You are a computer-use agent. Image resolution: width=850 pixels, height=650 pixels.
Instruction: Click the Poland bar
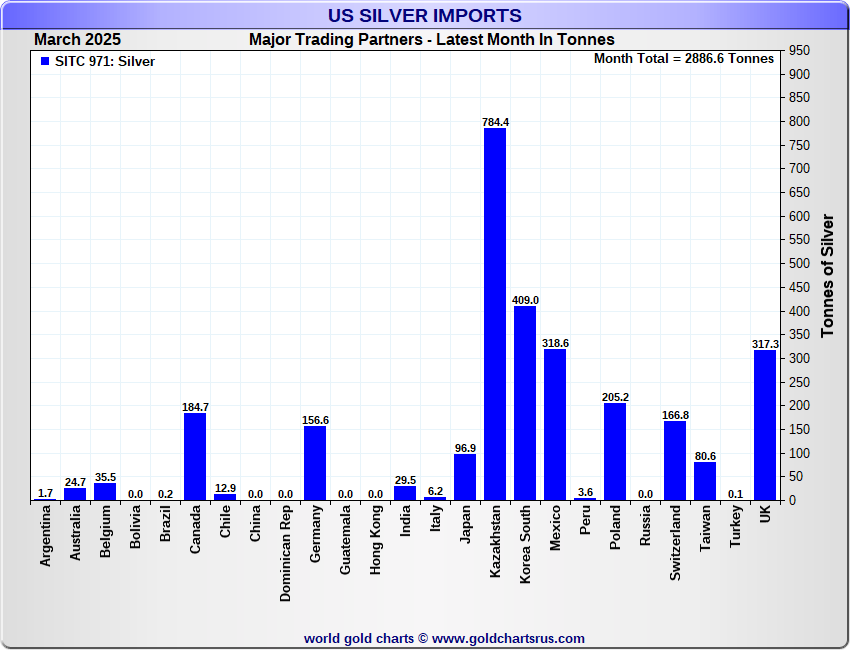[615, 452]
